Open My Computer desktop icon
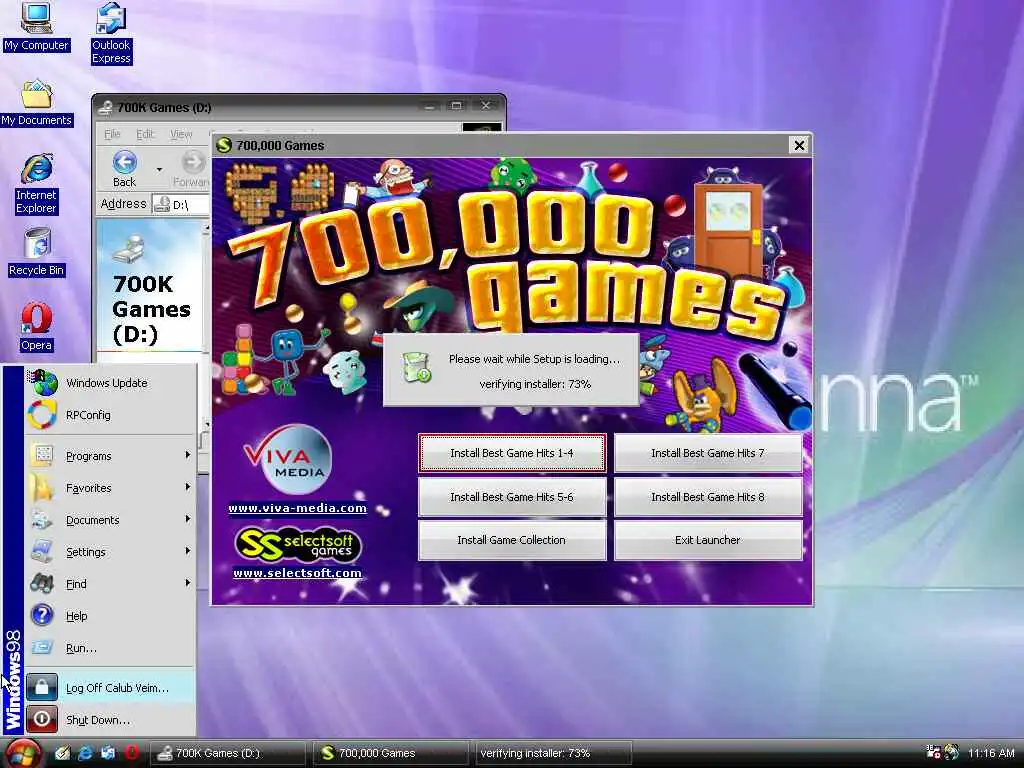This screenshot has height=768, width=1024. (x=36, y=27)
